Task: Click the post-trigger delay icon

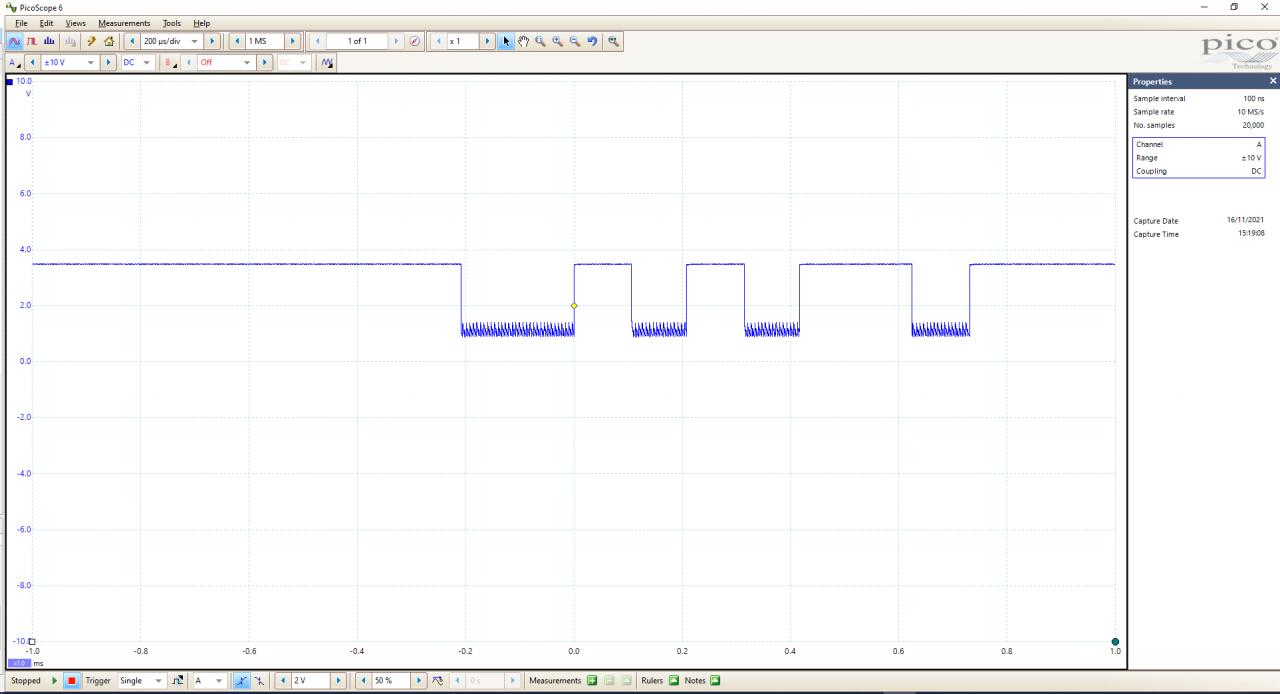Action: point(438,681)
